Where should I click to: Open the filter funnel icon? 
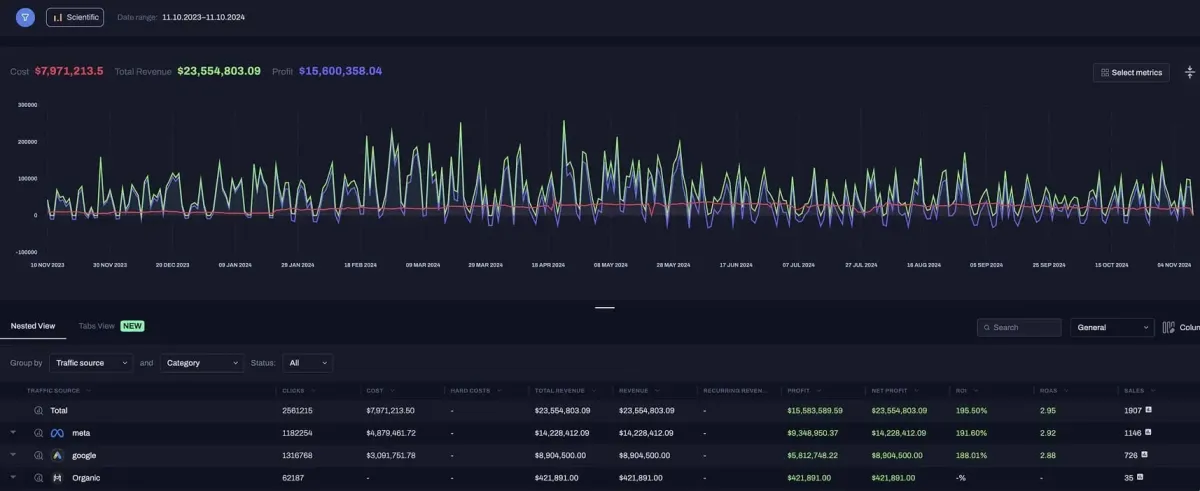pyautogui.click(x=25, y=17)
